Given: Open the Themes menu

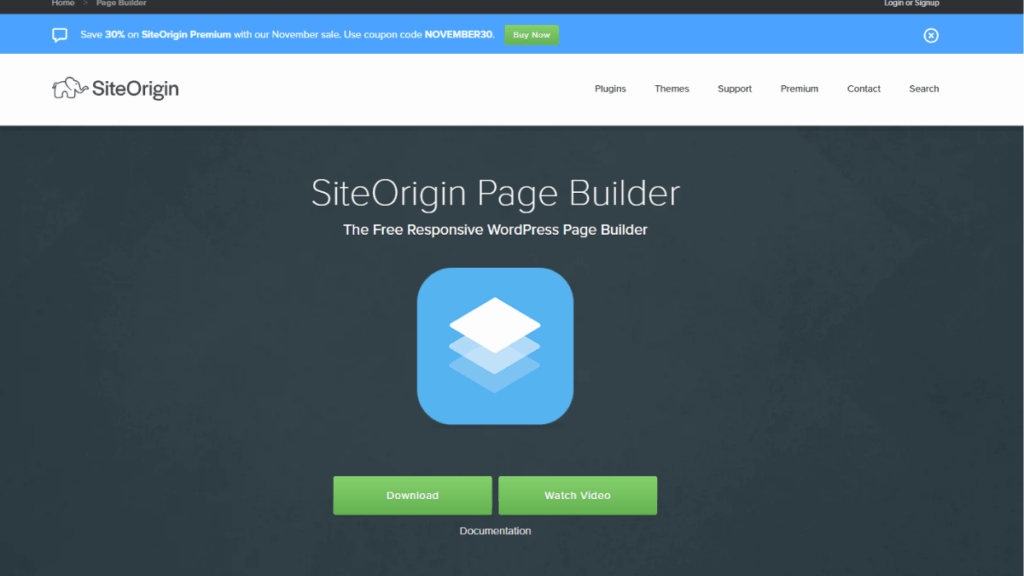Looking at the screenshot, I should coord(671,88).
